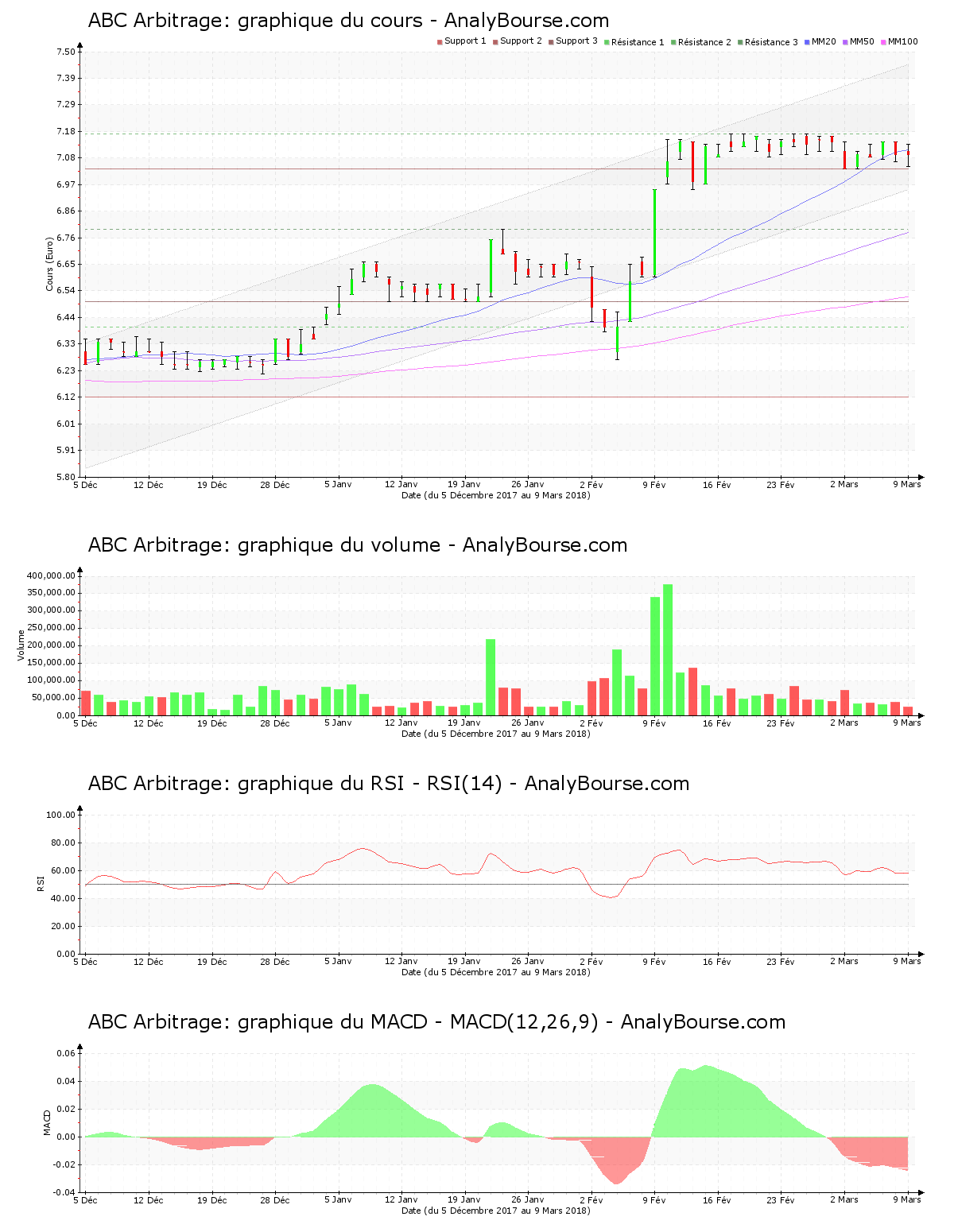Click '23 Fév' under the MACD chart
Viewport: 954px width, 1232px height.
click(x=781, y=1200)
